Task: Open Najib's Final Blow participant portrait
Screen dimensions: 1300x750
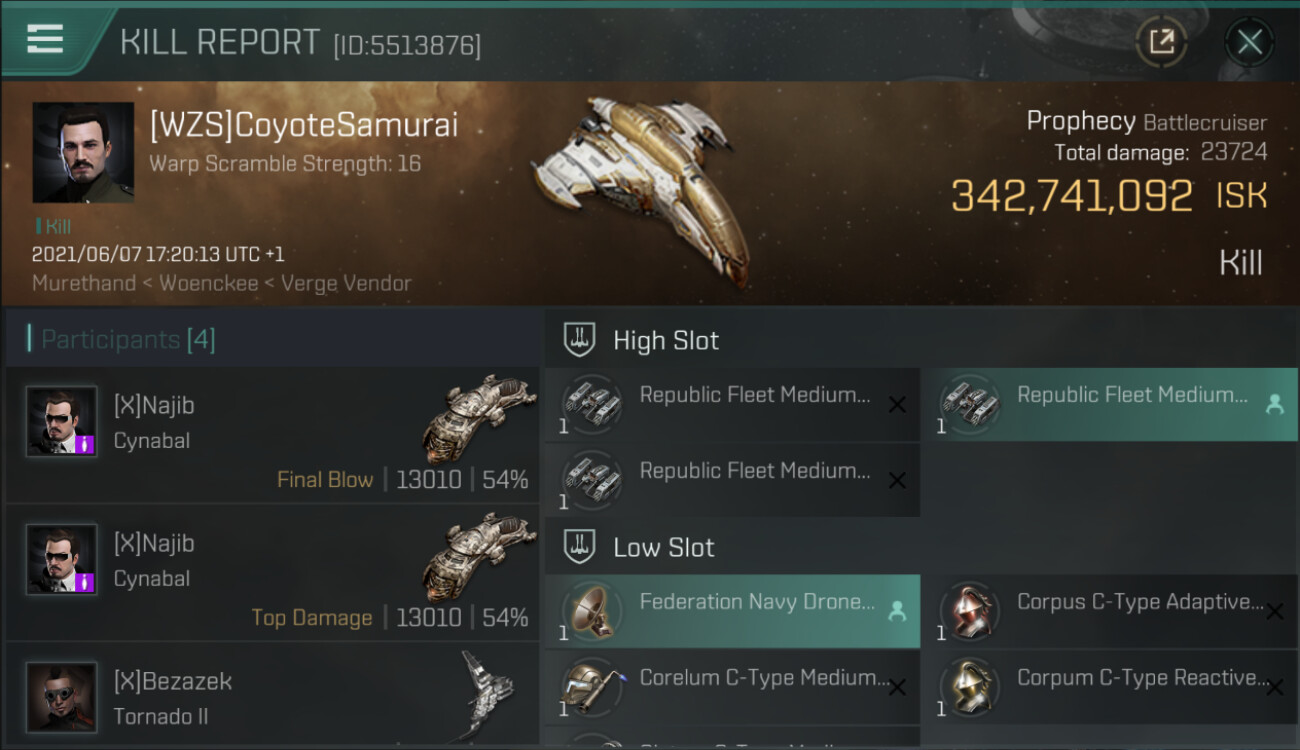Action: (x=62, y=422)
